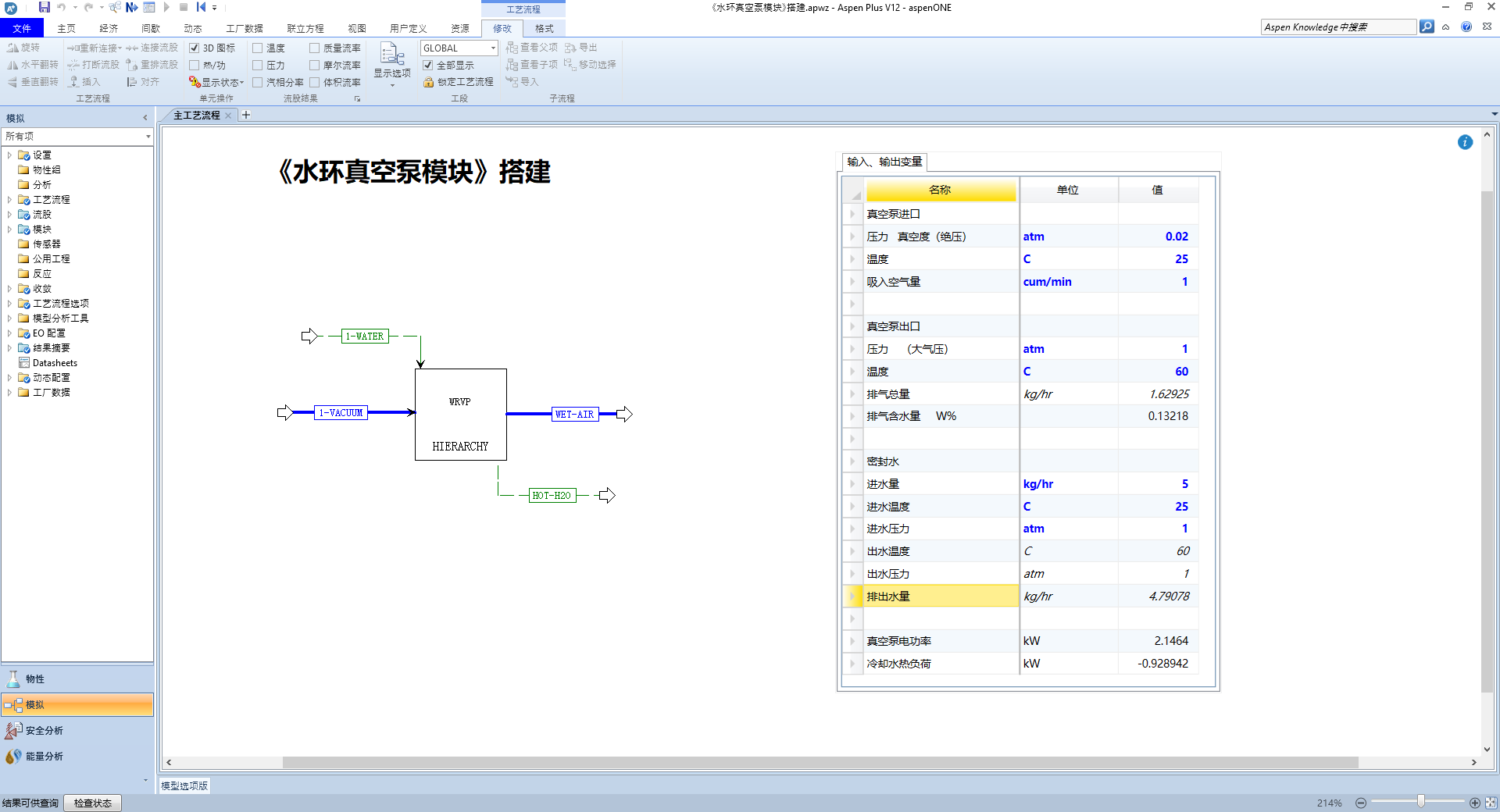Uncheck the 全部显示 checkbox
Image resolution: width=1500 pixels, height=812 pixels.
point(428,66)
